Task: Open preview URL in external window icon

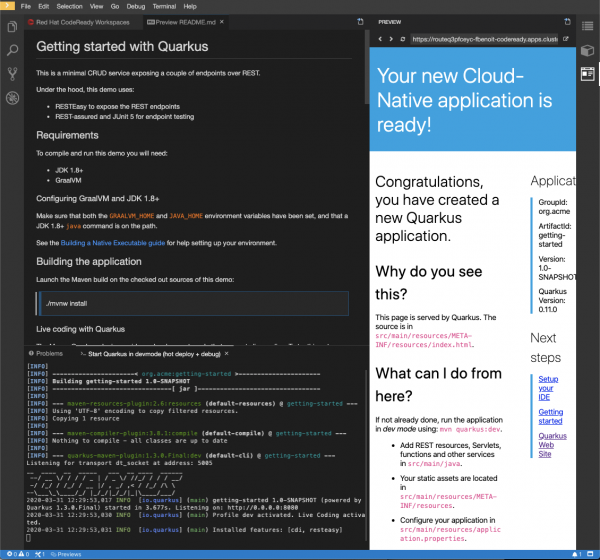Action: click(566, 38)
